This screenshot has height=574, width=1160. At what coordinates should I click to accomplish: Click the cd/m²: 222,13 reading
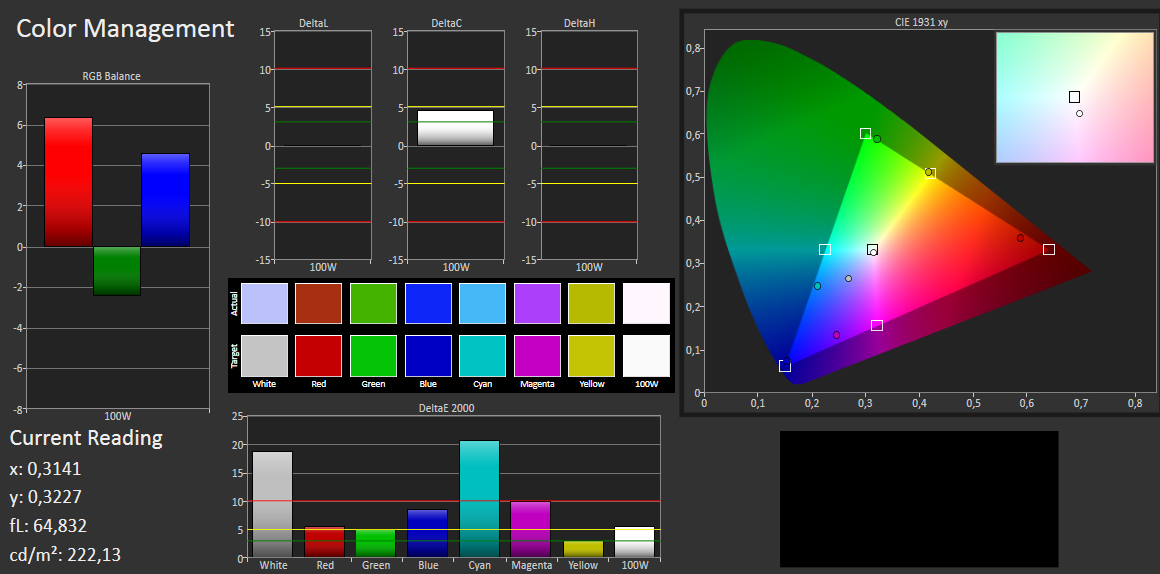pyautogui.click(x=64, y=555)
